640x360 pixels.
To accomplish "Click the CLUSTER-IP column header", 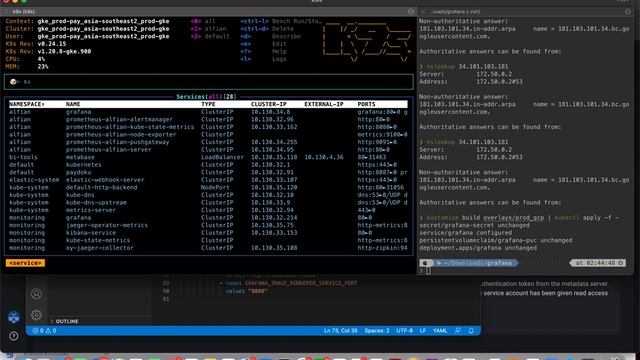I will pos(269,104).
